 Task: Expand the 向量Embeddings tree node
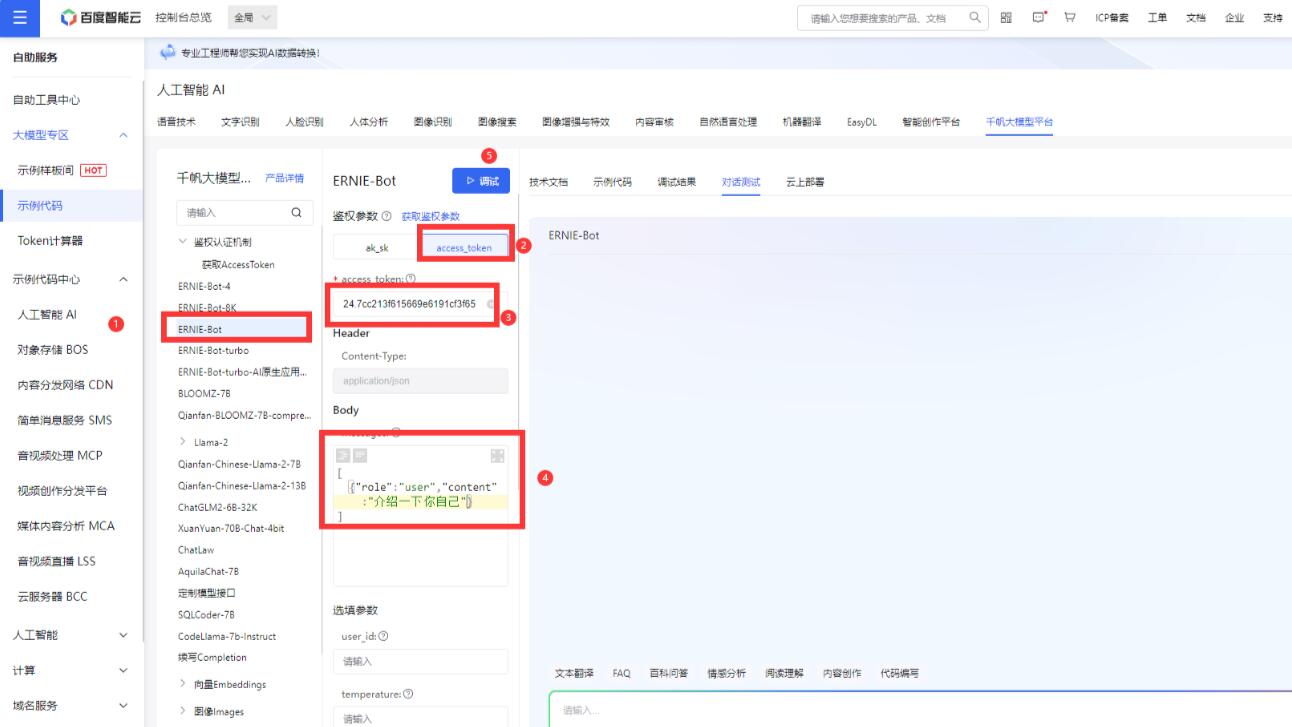pos(183,684)
